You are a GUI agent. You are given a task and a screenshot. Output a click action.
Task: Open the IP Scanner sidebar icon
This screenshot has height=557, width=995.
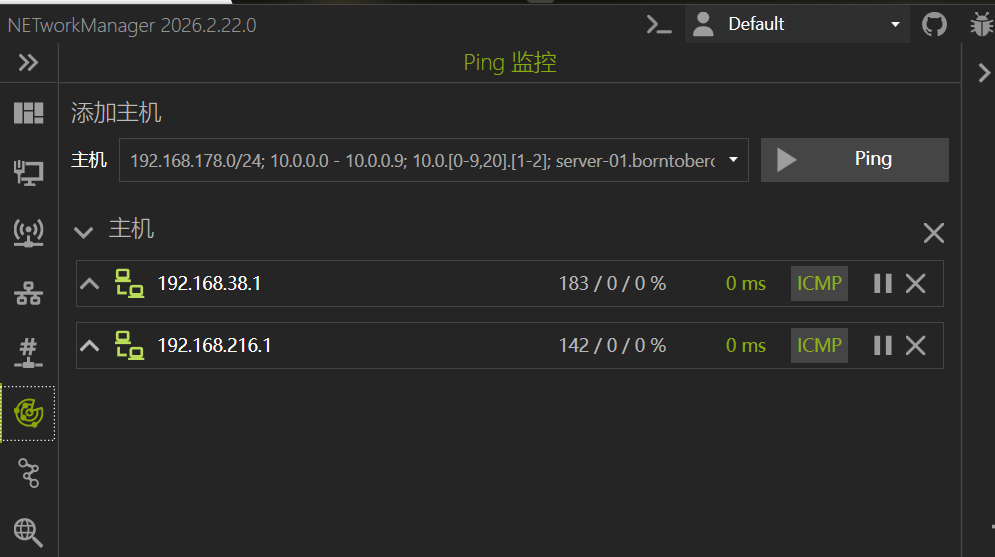coord(28,293)
